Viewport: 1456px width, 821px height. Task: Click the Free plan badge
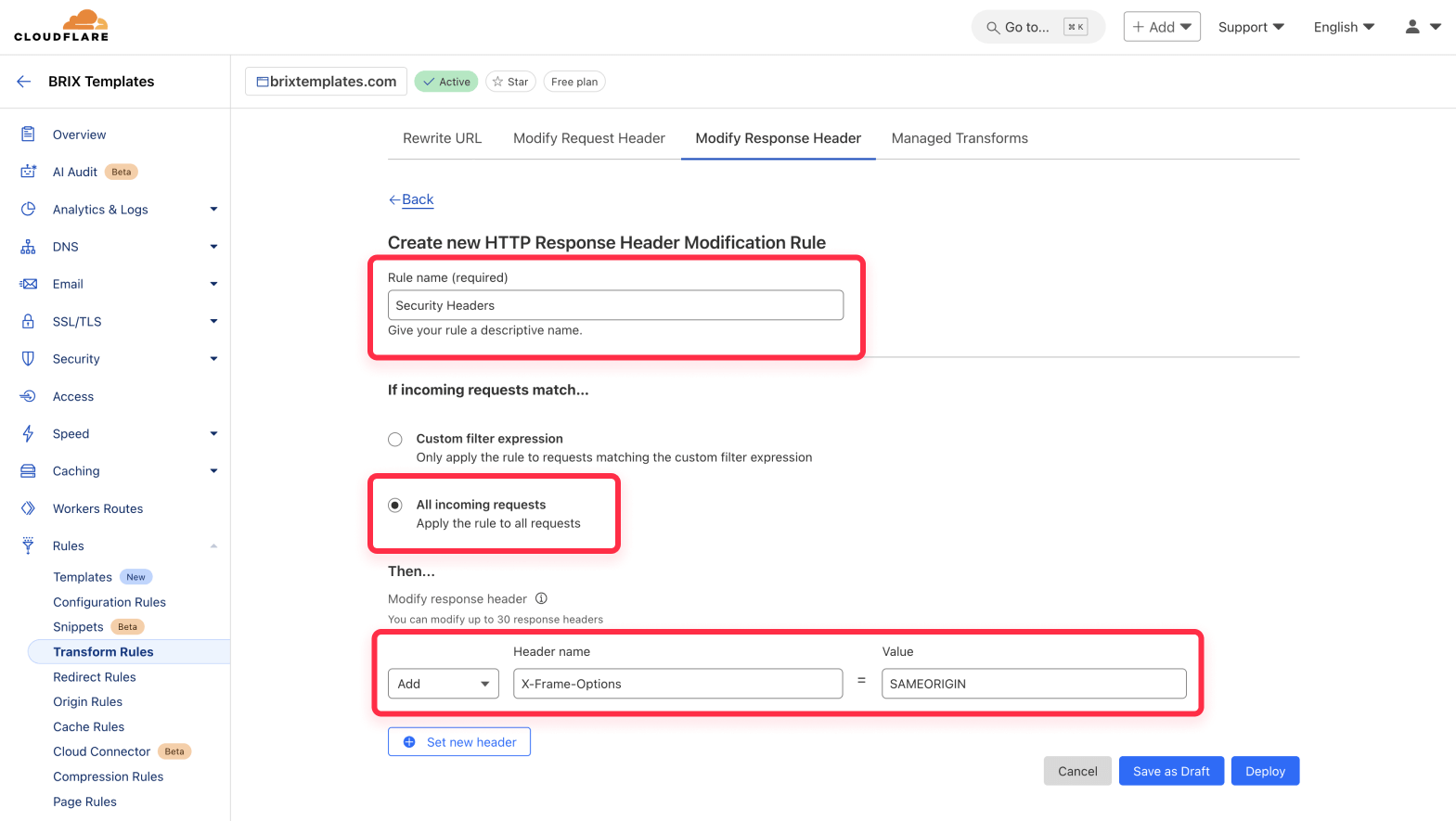click(x=574, y=82)
